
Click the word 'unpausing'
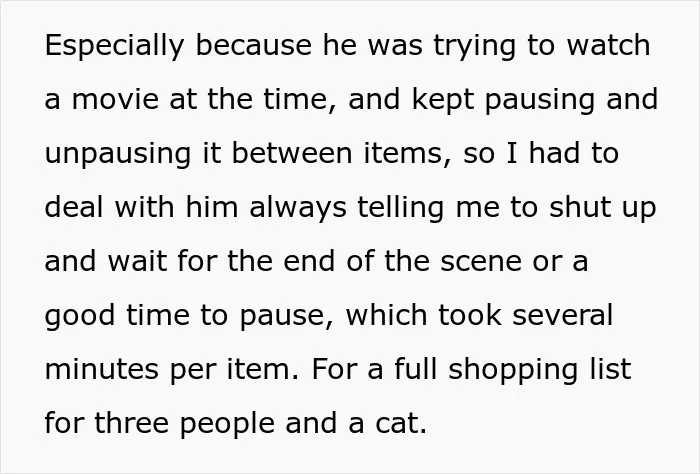tap(118, 154)
